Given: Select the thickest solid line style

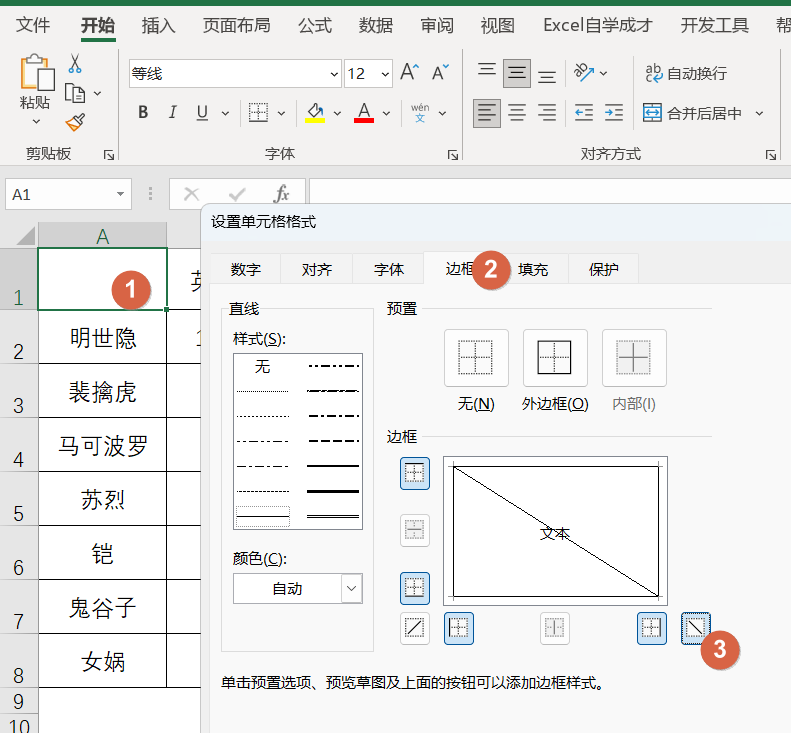Looking at the screenshot, I should pyautogui.click(x=333, y=491).
